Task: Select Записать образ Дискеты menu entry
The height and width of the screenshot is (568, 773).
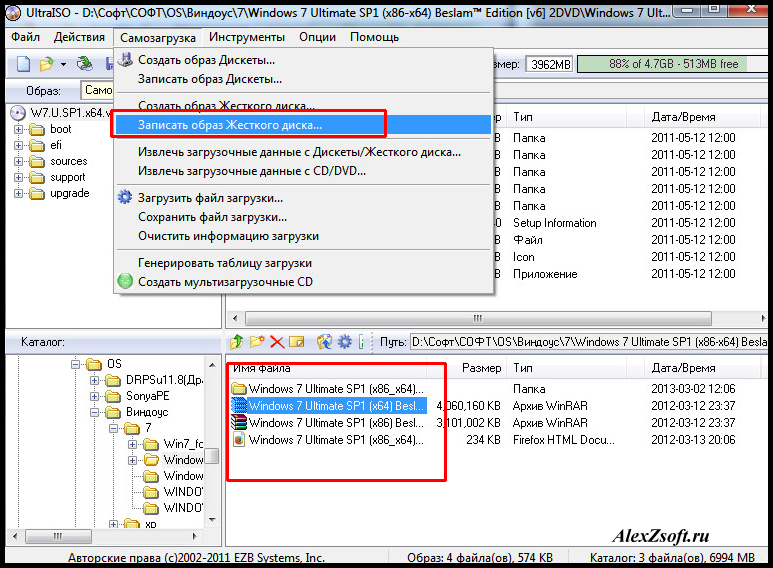Action: point(303,79)
